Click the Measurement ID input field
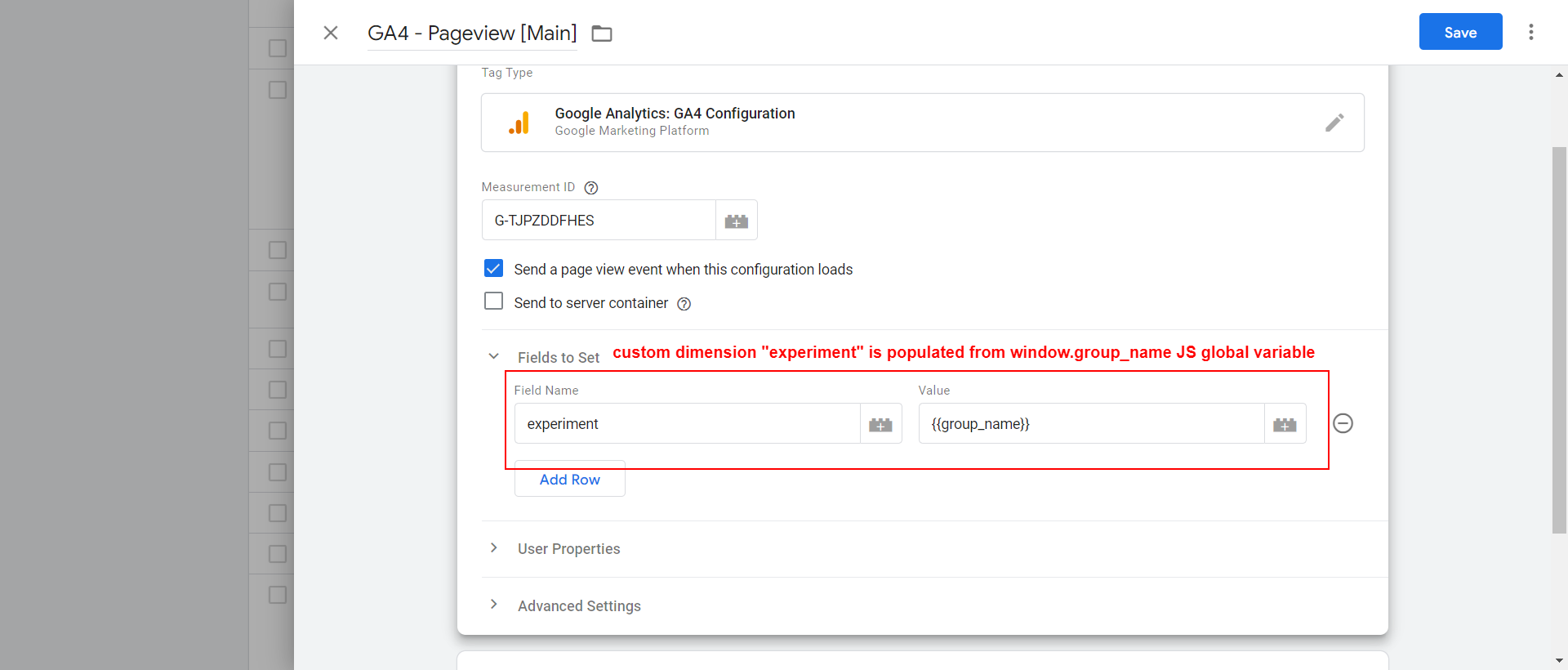This screenshot has height=670, width=1568. click(x=599, y=221)
